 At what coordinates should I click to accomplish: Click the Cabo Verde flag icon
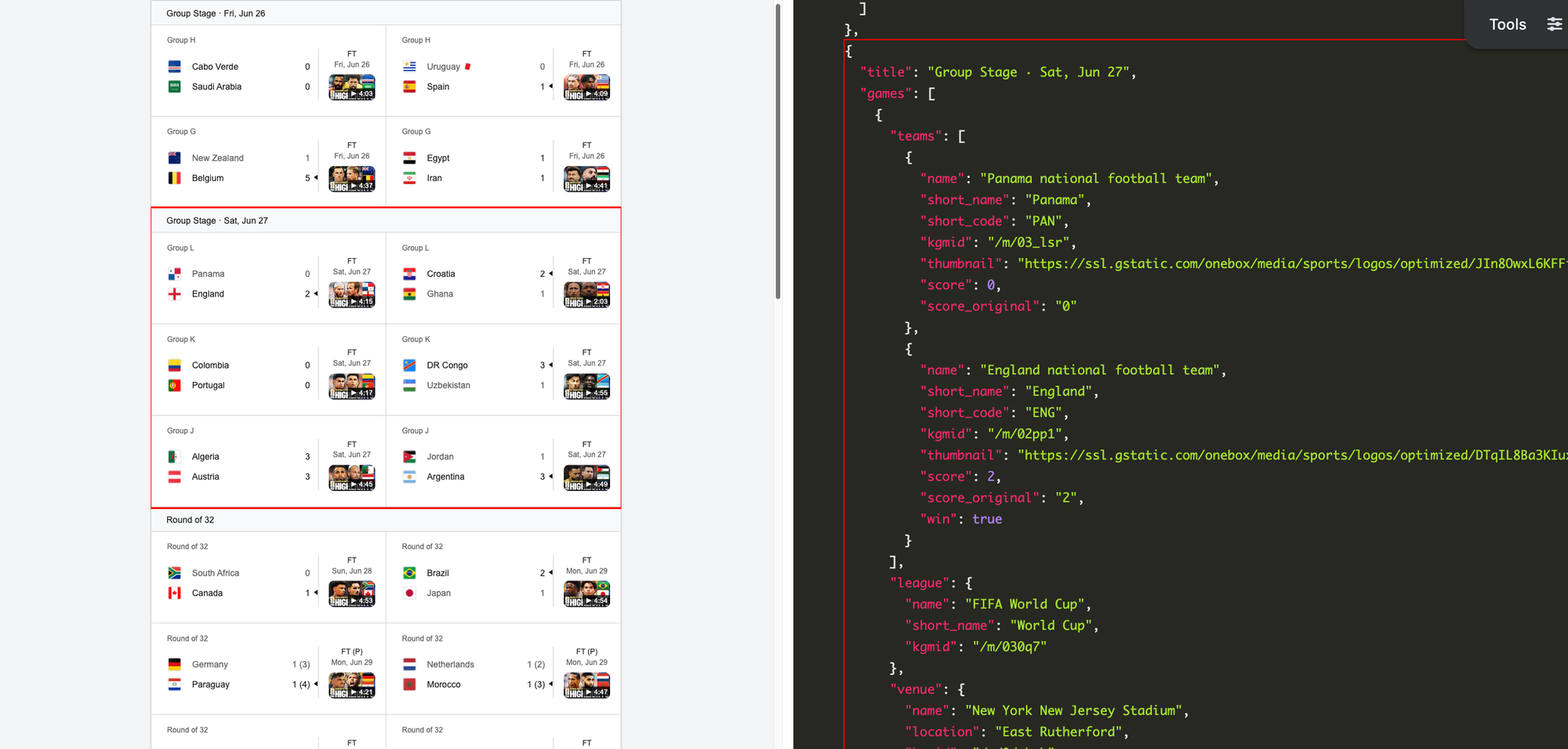(x=175, y=67)
